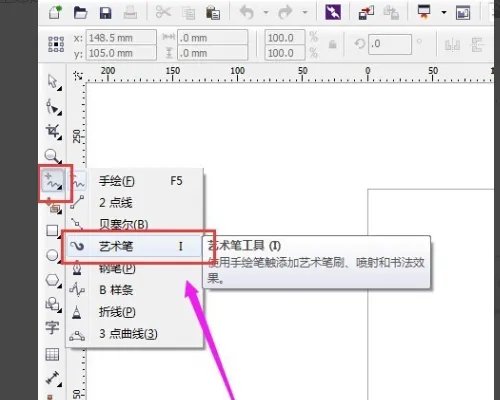Click the Print icon
The height and width of the screenshot is (400, 500).
pyautogui.click(x=130, y=13)
